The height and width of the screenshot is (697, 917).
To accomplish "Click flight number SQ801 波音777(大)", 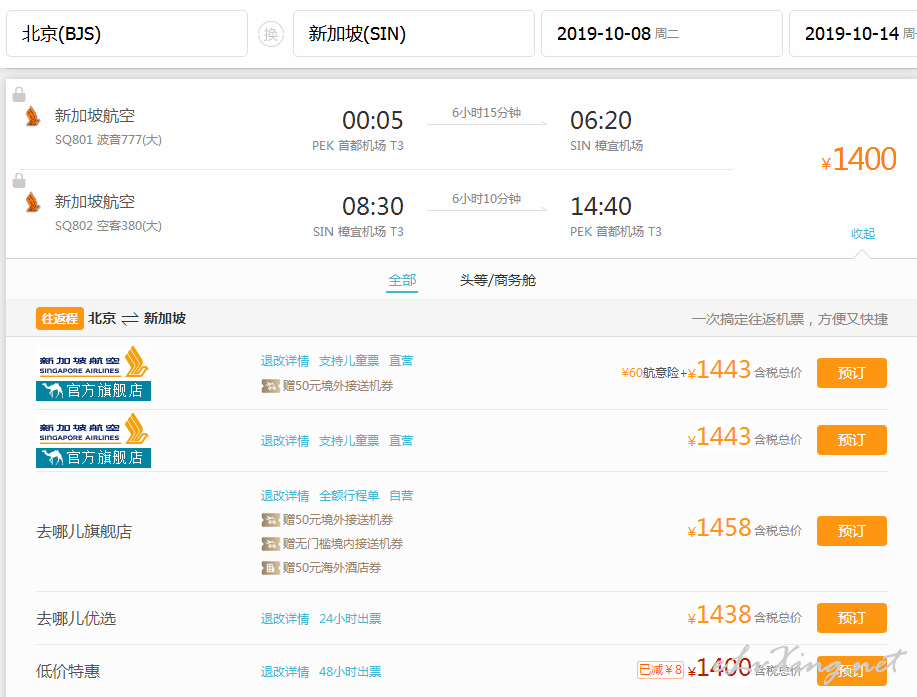I will click(x=108, y=140).
